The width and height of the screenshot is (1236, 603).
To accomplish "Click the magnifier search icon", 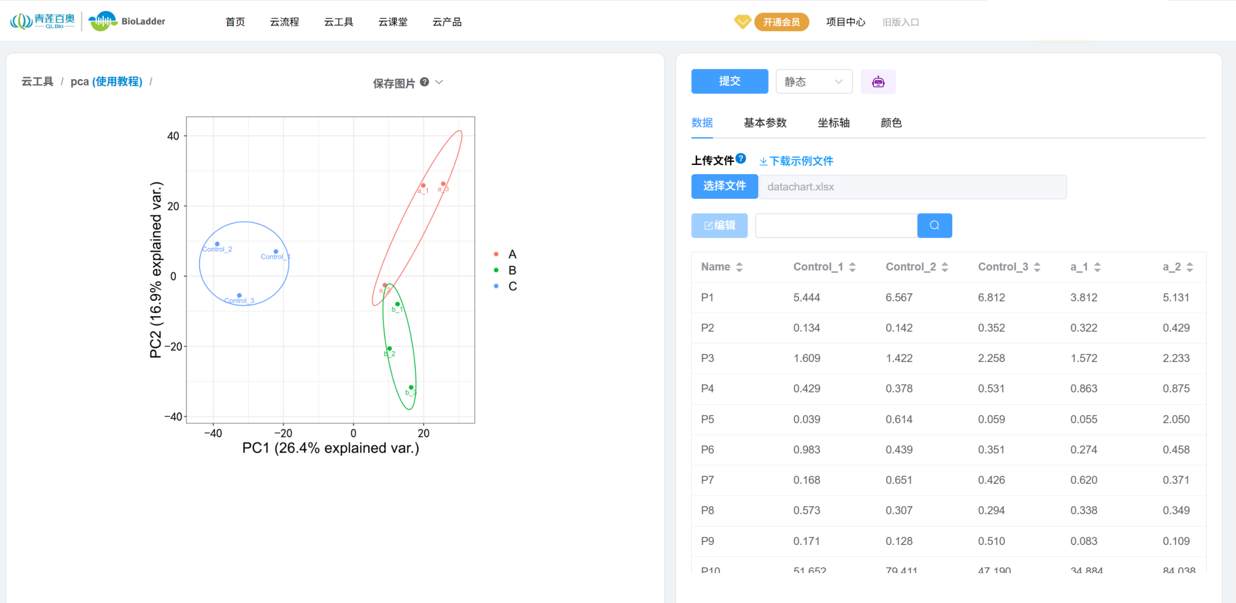I will click(x=934, y=225).
